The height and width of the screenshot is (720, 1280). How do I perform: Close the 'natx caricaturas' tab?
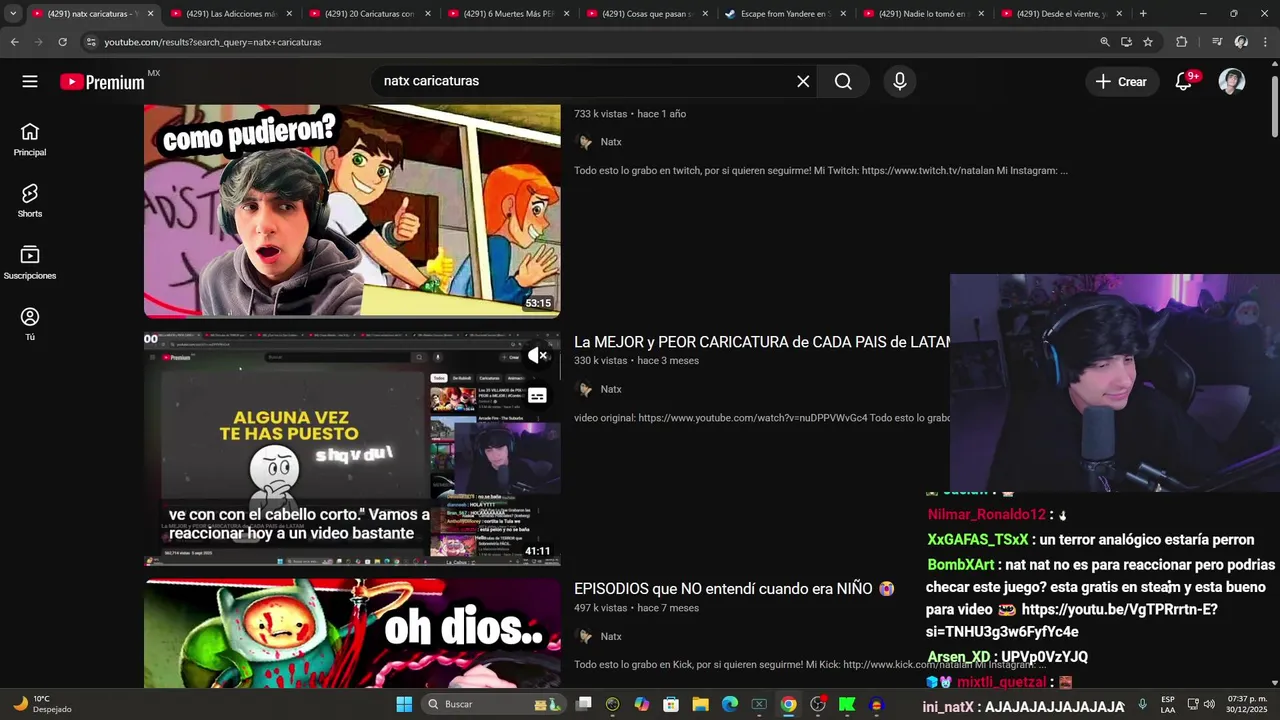(151, 14)
